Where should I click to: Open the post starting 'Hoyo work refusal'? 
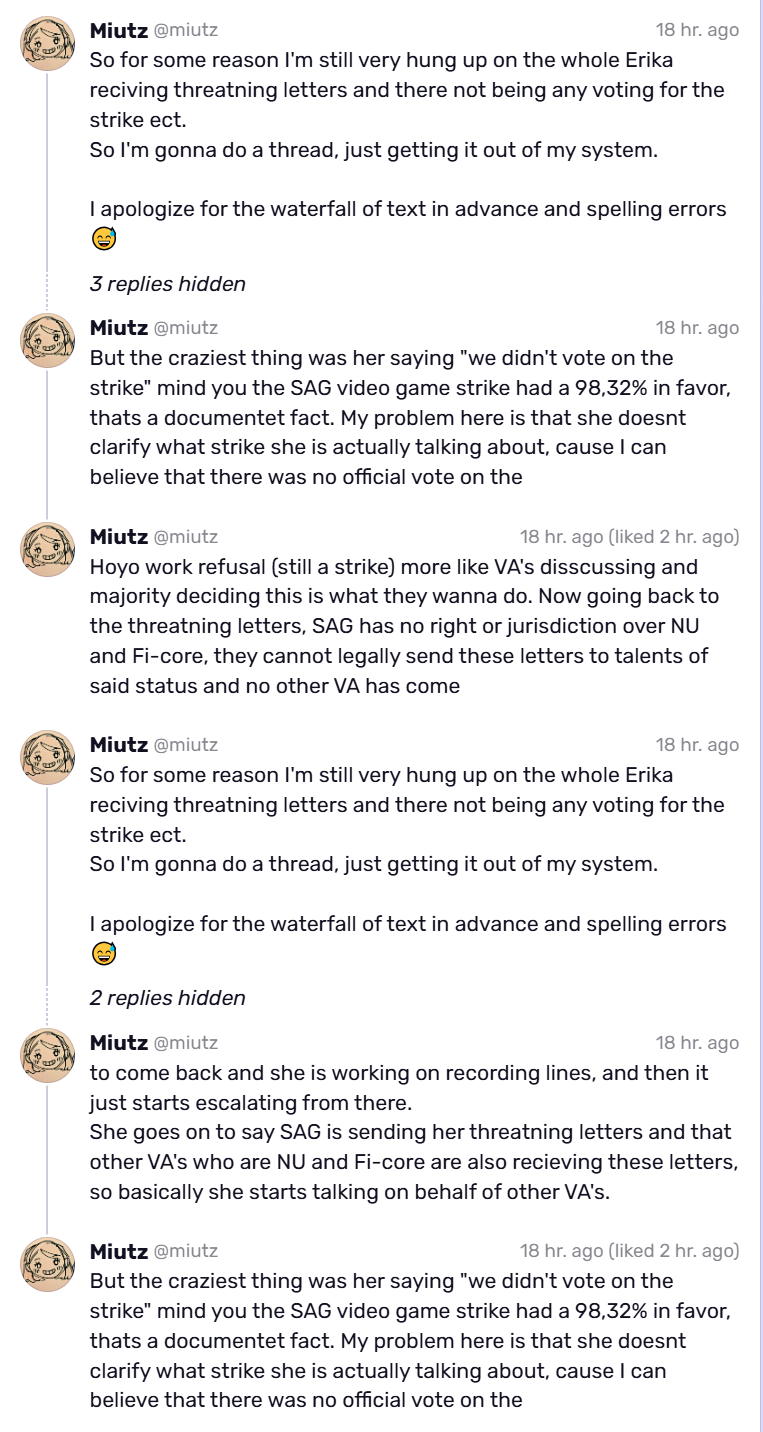point(414,626)
